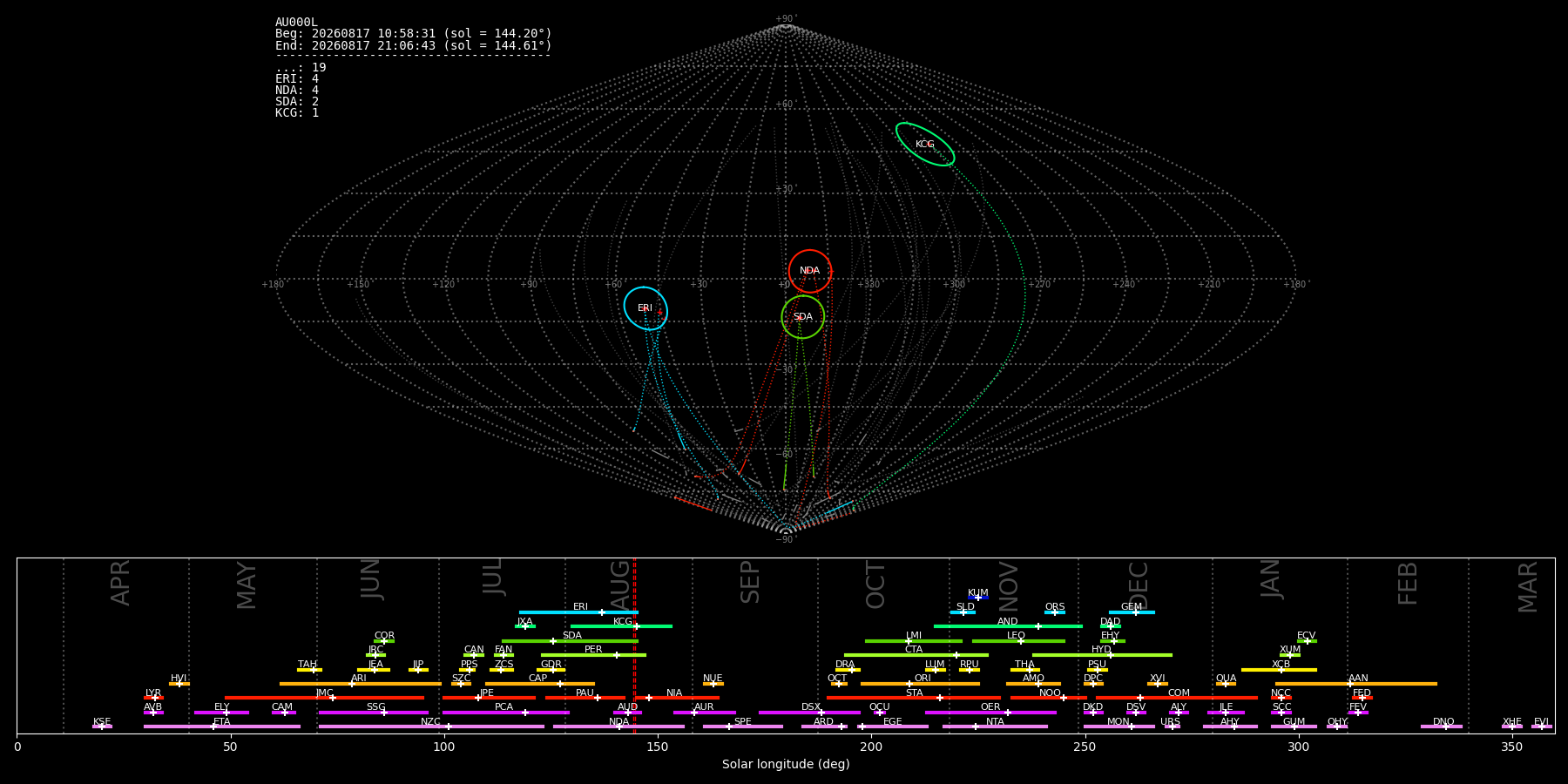
Task: Click the CAP shower activity bar
Action: click(x=540, y=684)
